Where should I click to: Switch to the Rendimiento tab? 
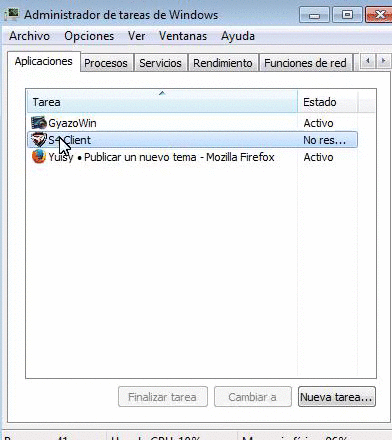tap(223, 63)
